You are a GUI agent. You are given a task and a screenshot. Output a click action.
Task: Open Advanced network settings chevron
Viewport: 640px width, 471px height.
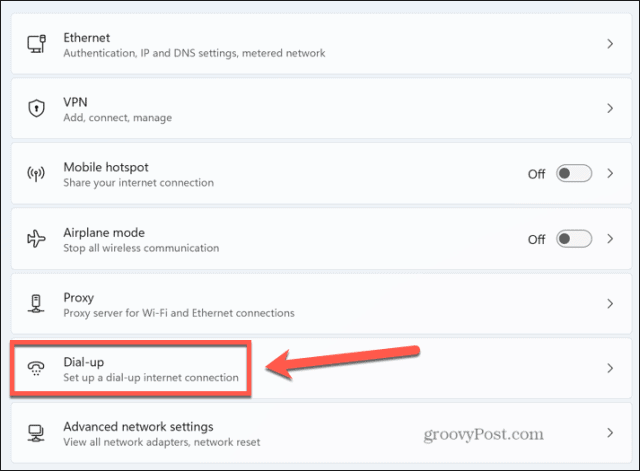pyautogui.click(x=610, y=433)
